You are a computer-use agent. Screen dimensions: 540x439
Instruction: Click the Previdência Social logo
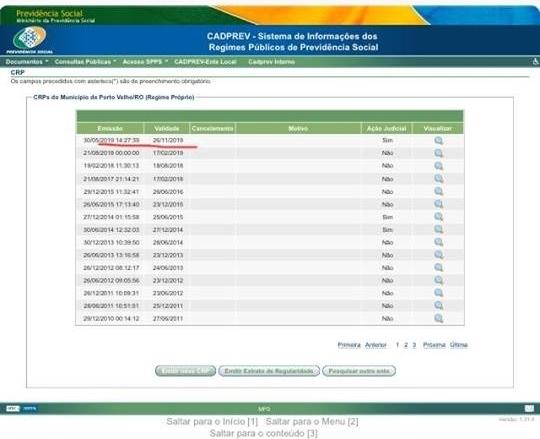click(x=30, y=40)
